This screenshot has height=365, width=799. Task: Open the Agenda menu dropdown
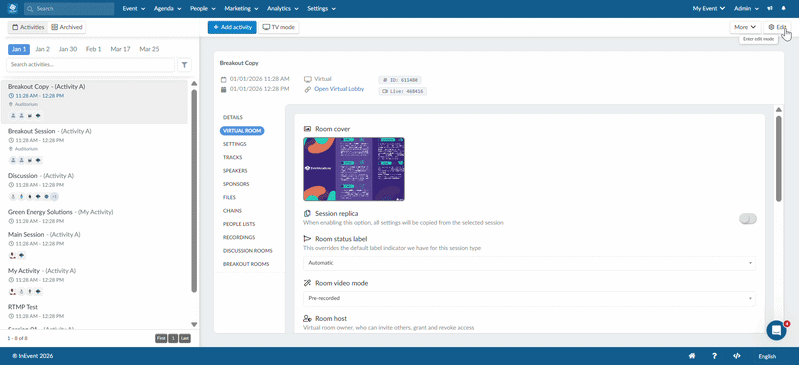click(168, 9)
